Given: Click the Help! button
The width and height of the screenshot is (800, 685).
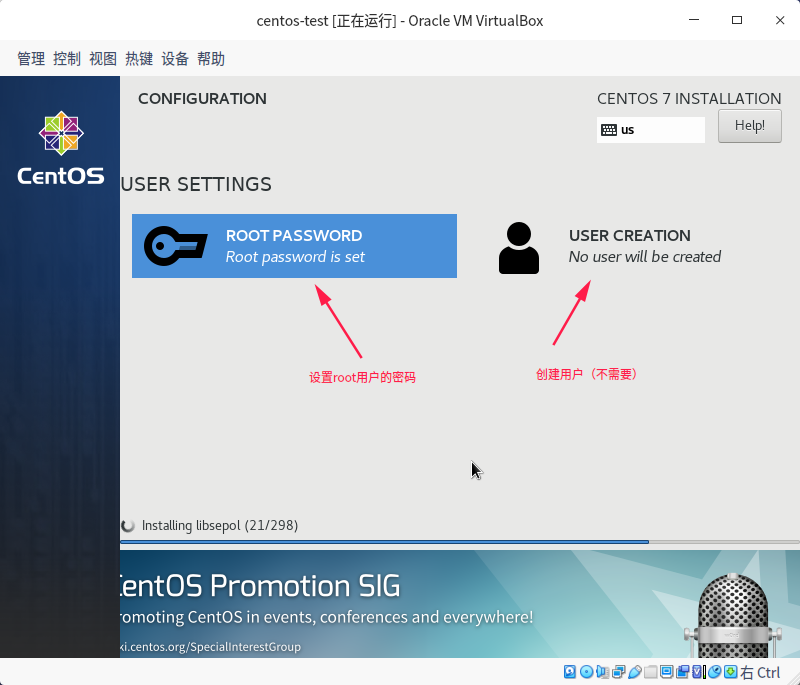Looking at the screenshot, I should (x=749, y=126).
